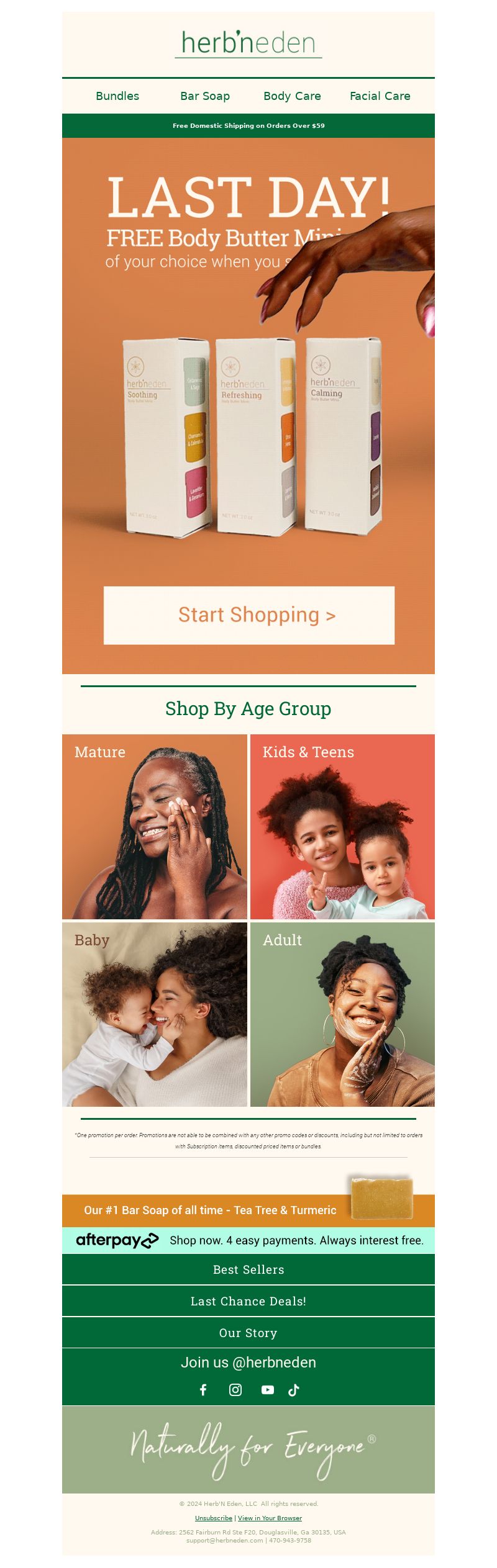Click the Start Shopping button
This screenshot has width=497, height=1568.
[249, 615]
